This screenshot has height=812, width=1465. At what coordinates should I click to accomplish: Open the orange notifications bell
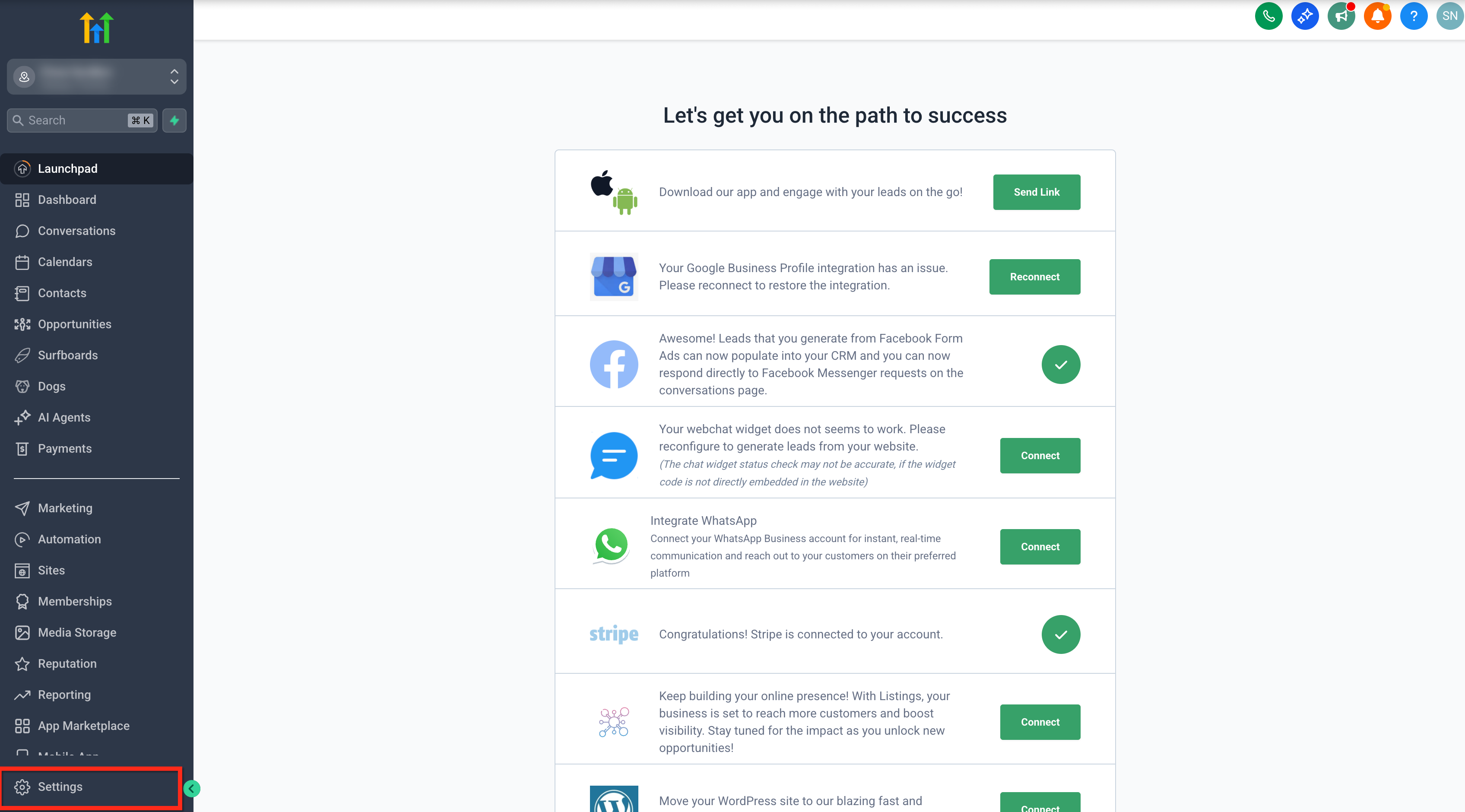point(1377,16)
